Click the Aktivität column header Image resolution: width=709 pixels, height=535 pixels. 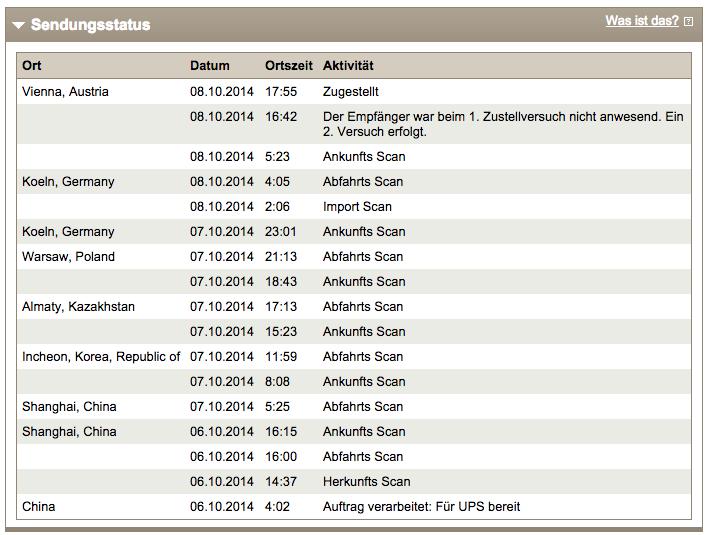click(348, 66)
